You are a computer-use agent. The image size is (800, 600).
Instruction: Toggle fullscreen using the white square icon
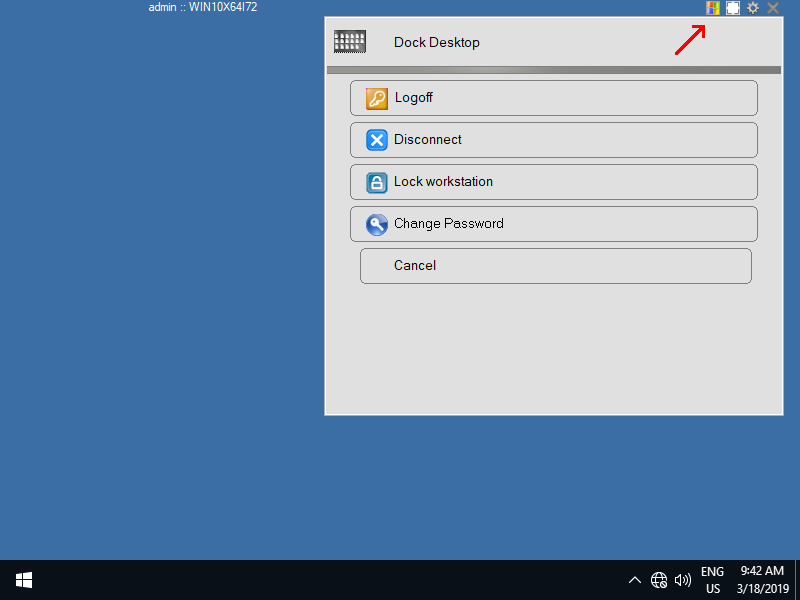pyautogui.click(x=733, y=8)
